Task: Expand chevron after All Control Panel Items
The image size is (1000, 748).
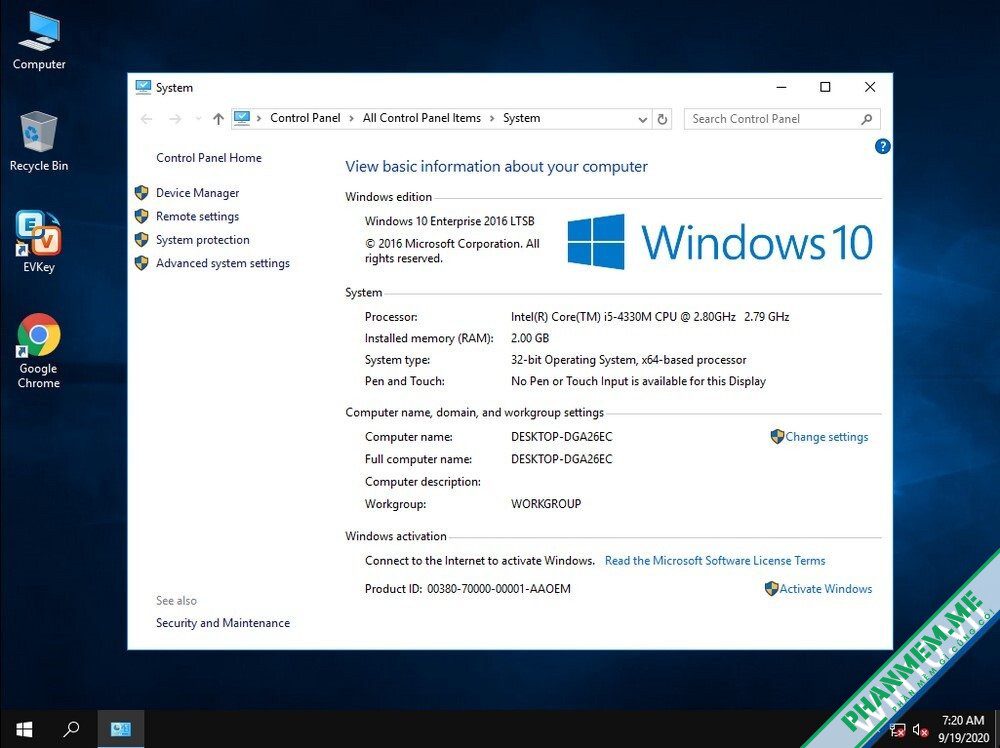Action: point(492,119)
